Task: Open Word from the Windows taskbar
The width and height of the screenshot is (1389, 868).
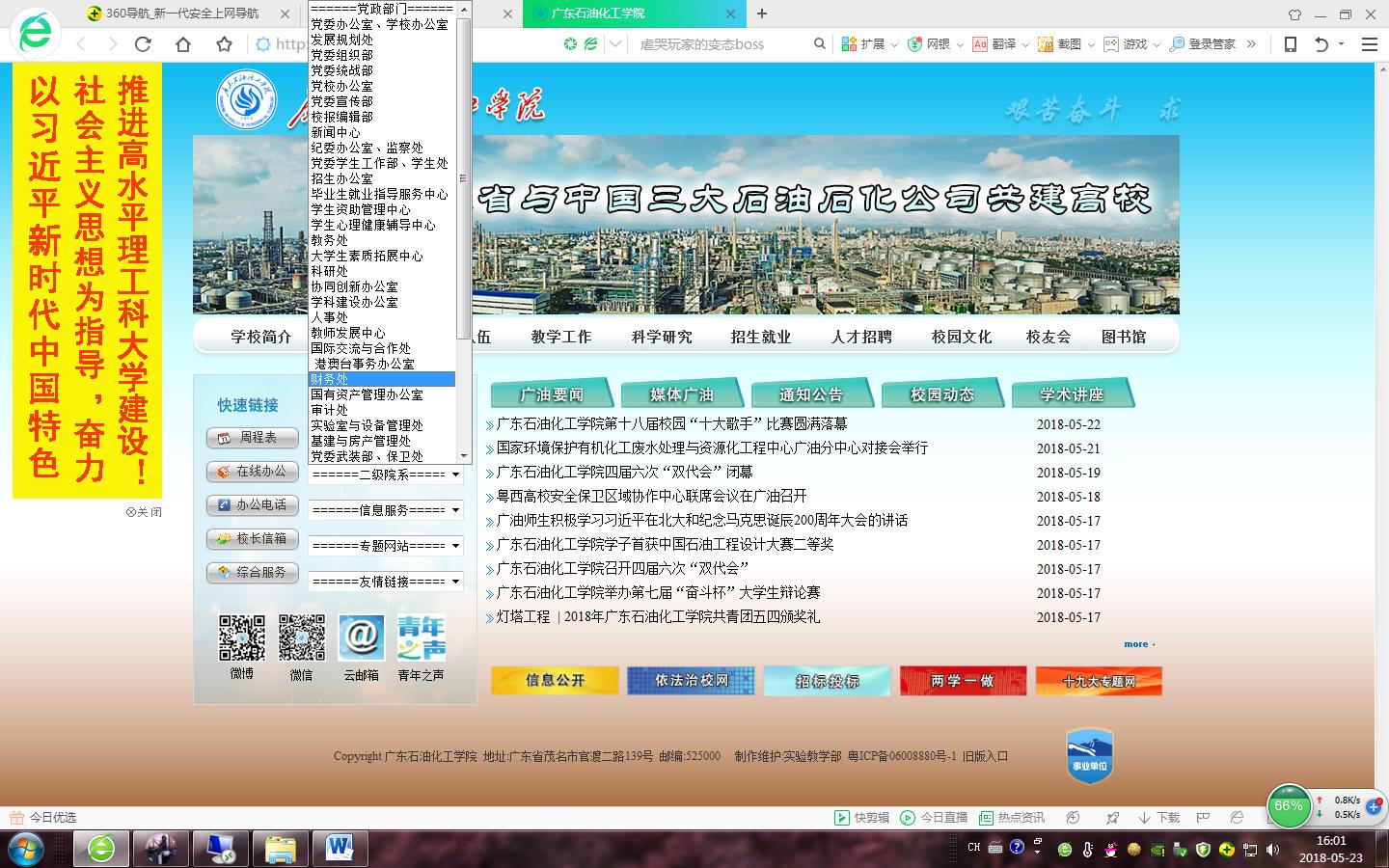Action: (x=339, y=849)
